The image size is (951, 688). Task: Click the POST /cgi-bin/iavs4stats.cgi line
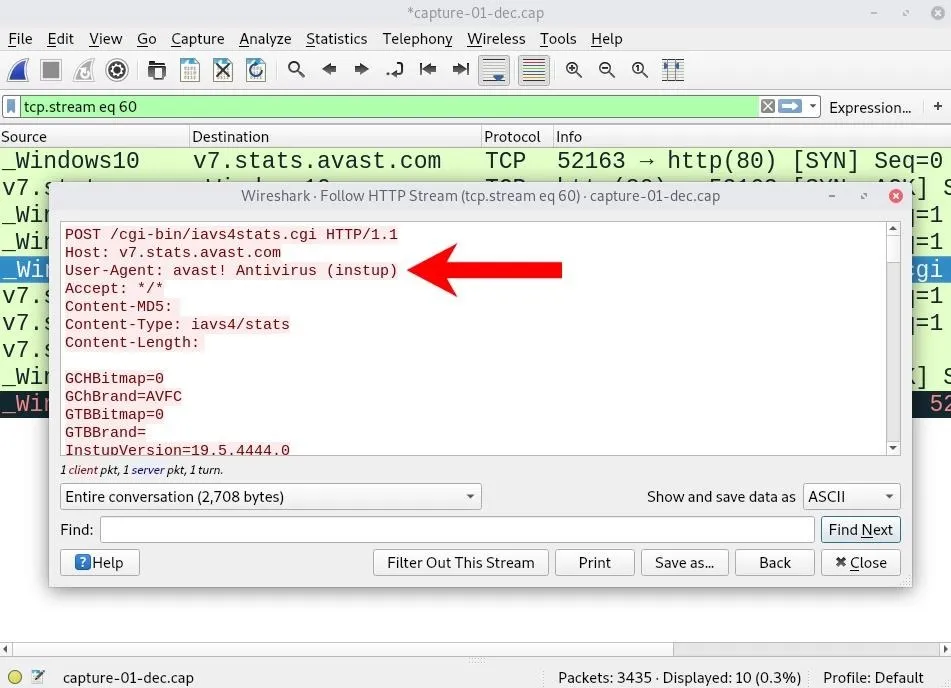click(231, 234)
